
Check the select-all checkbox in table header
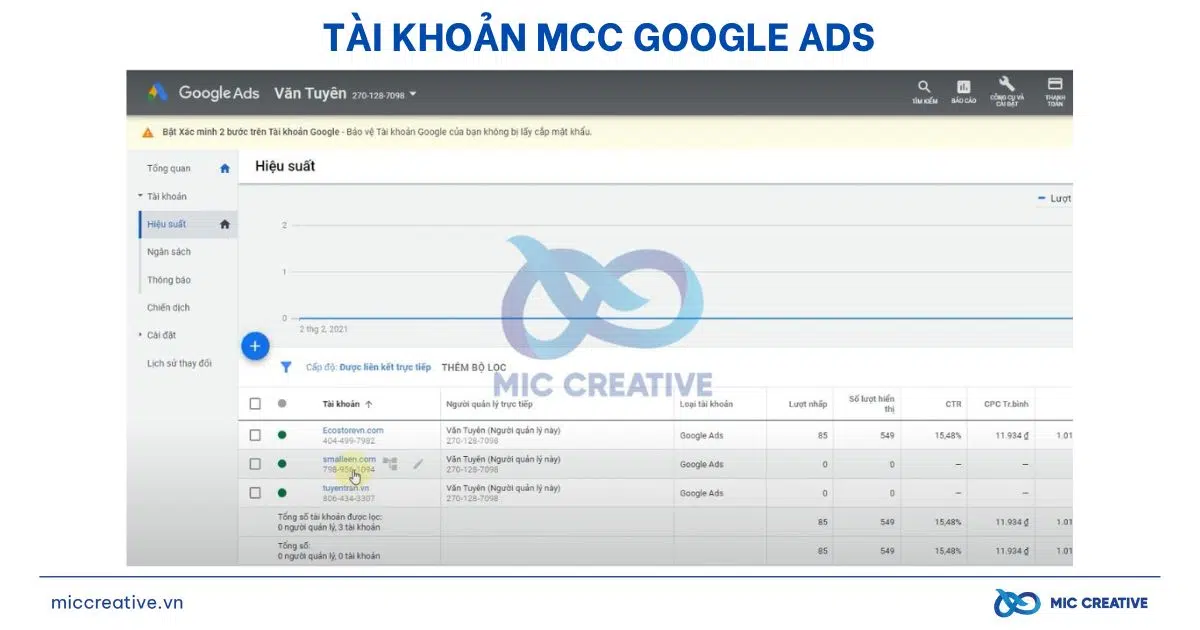[256, 402]
